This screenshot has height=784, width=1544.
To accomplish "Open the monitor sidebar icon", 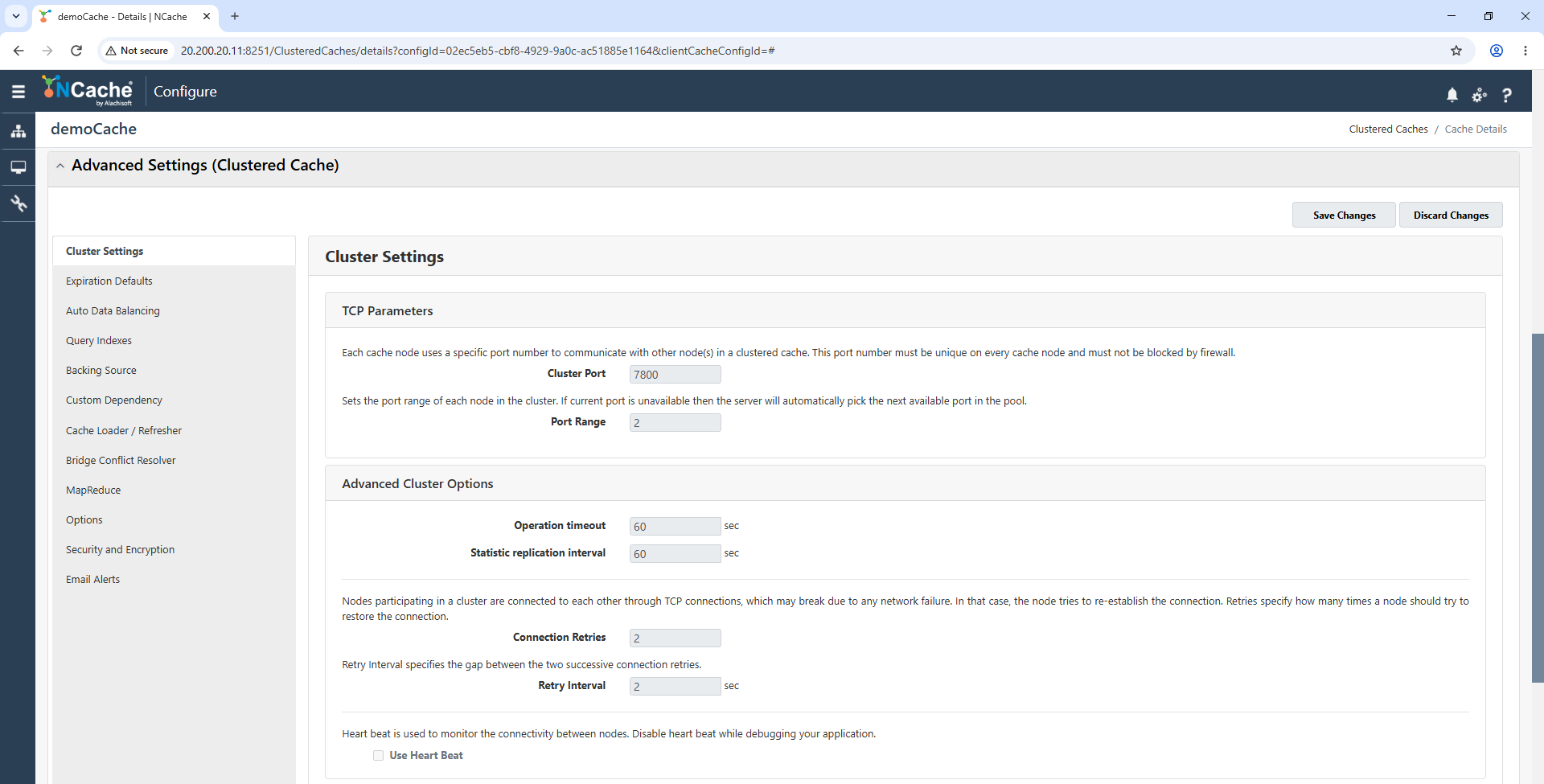I will point(18,167).
